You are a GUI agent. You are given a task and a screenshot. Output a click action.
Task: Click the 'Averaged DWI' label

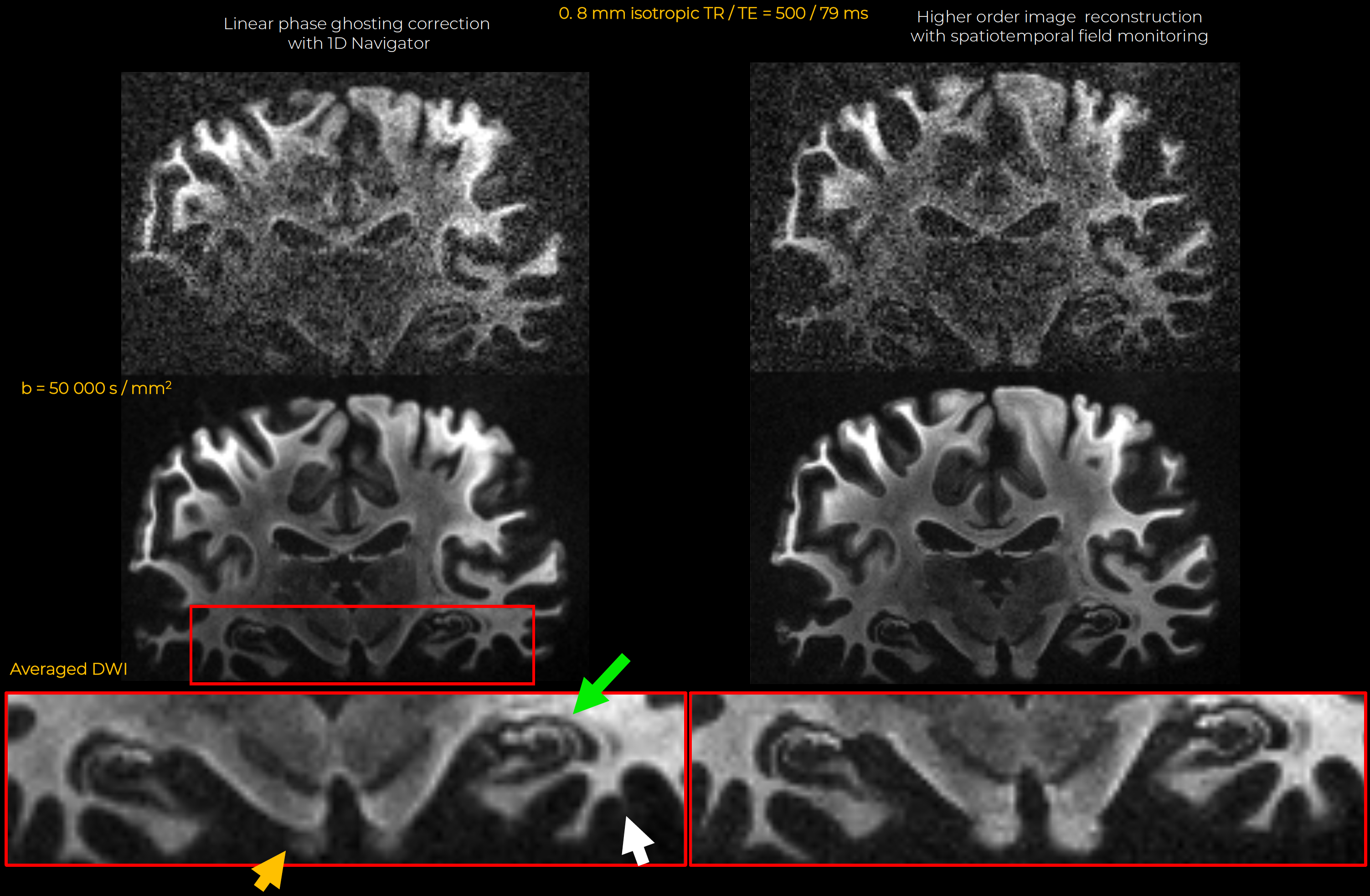click(68, 669)
